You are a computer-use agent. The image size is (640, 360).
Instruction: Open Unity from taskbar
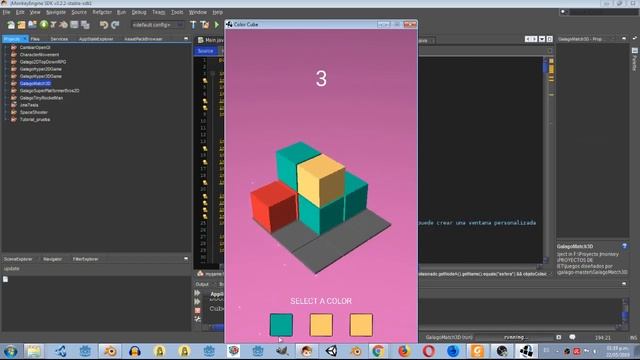(331, 351)
